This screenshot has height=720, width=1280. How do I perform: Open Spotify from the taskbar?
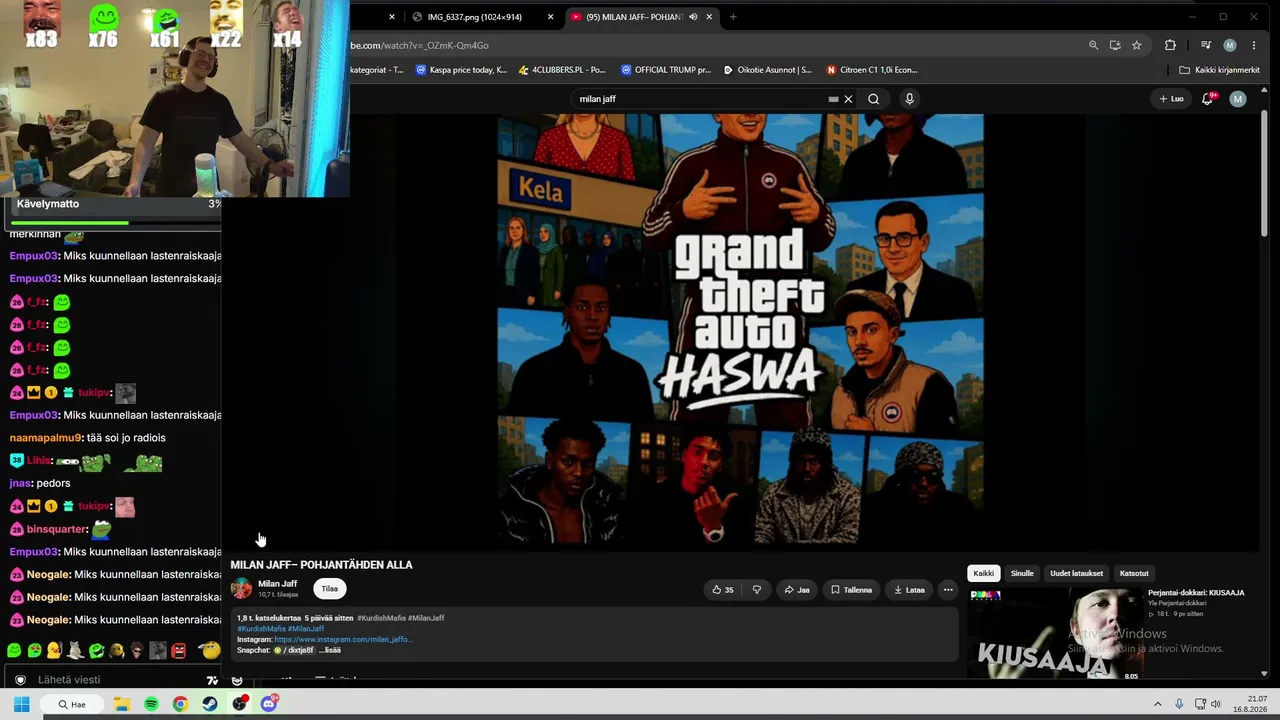[x=151, y=704]
